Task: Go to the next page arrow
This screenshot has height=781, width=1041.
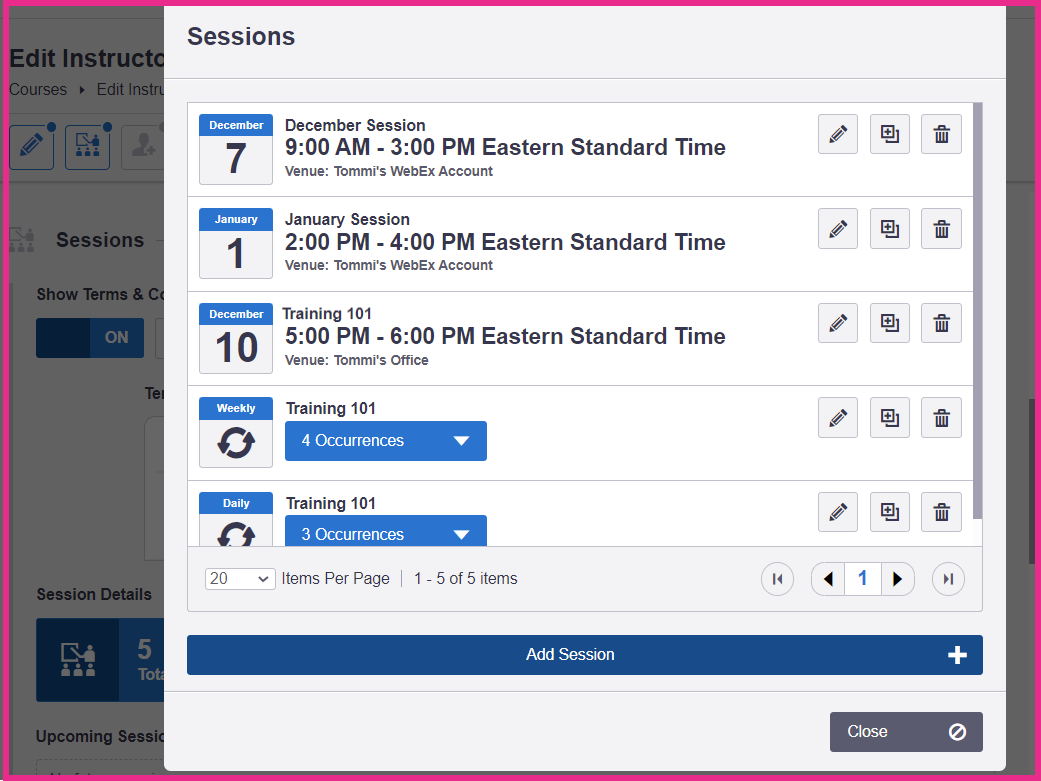Action: point(898,579)
